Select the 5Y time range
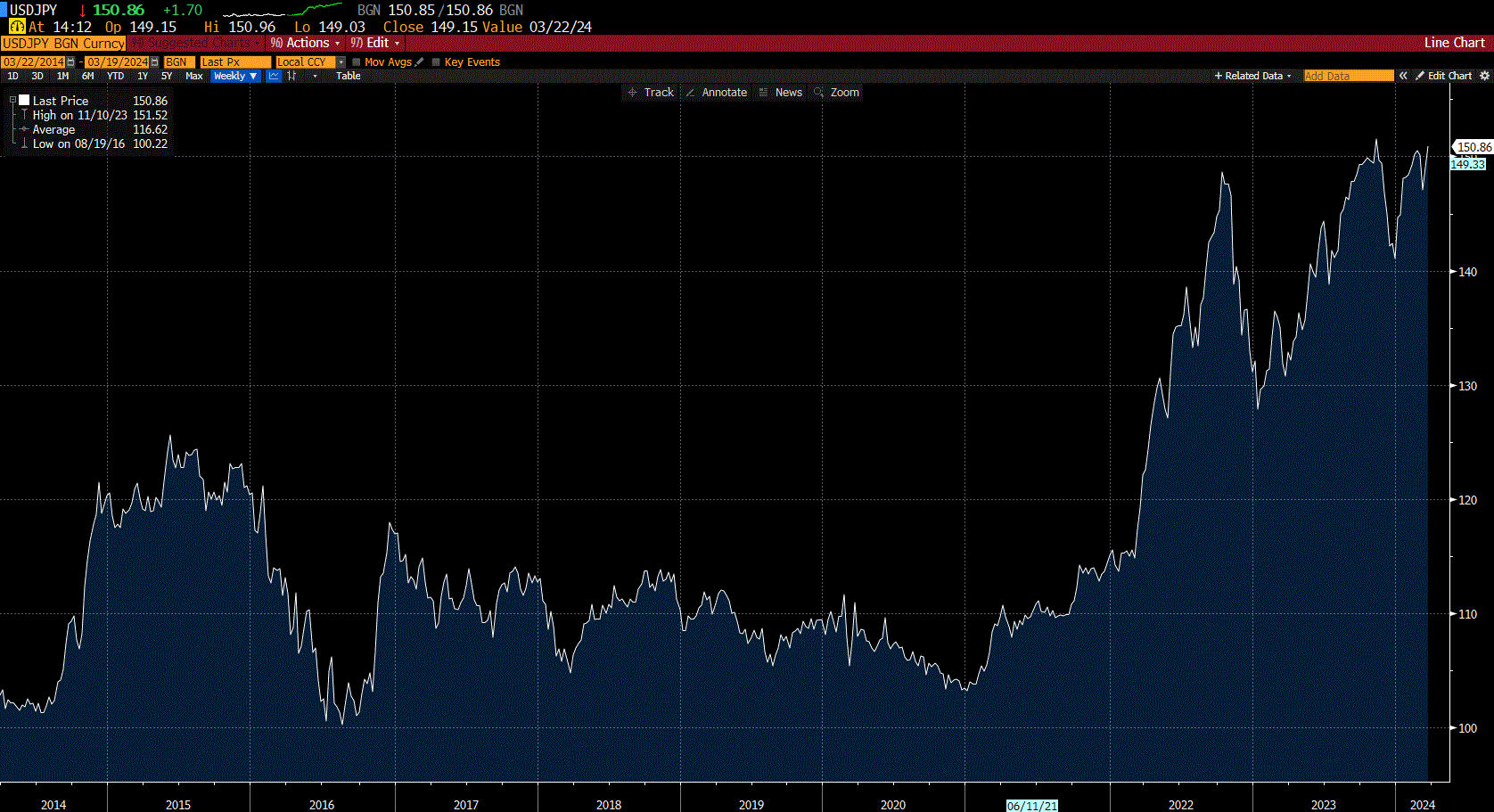The width and height of the screenshot is (1494, 812). 167,76
